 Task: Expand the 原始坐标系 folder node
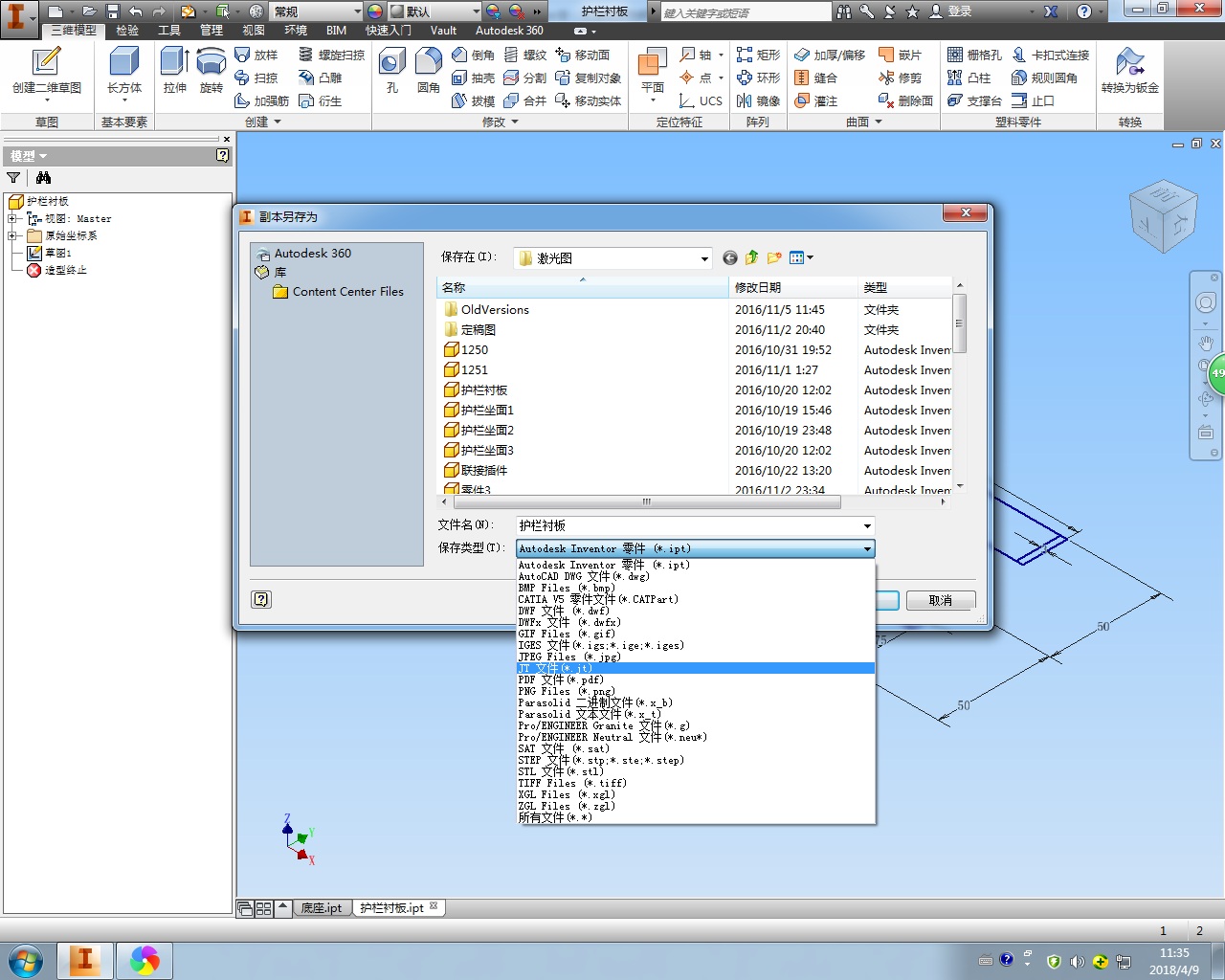pos(12,235)
